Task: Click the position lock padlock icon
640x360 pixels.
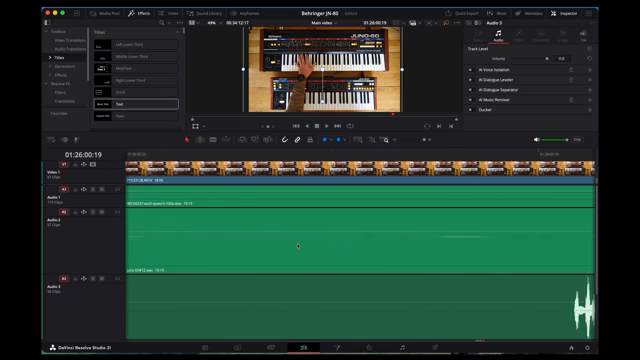Action: [x=310, y=140]
